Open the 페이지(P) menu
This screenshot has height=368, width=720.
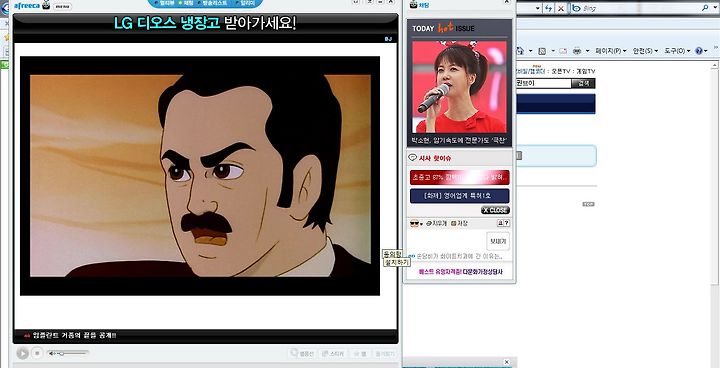point(611,51)
